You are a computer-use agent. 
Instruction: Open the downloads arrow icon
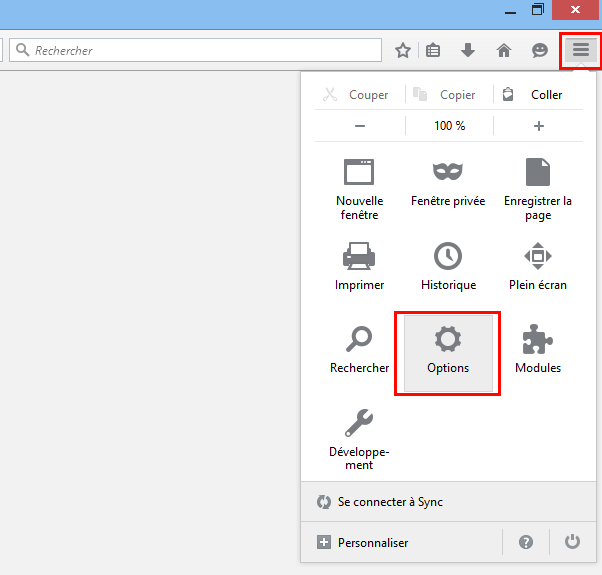coord(468,50)
